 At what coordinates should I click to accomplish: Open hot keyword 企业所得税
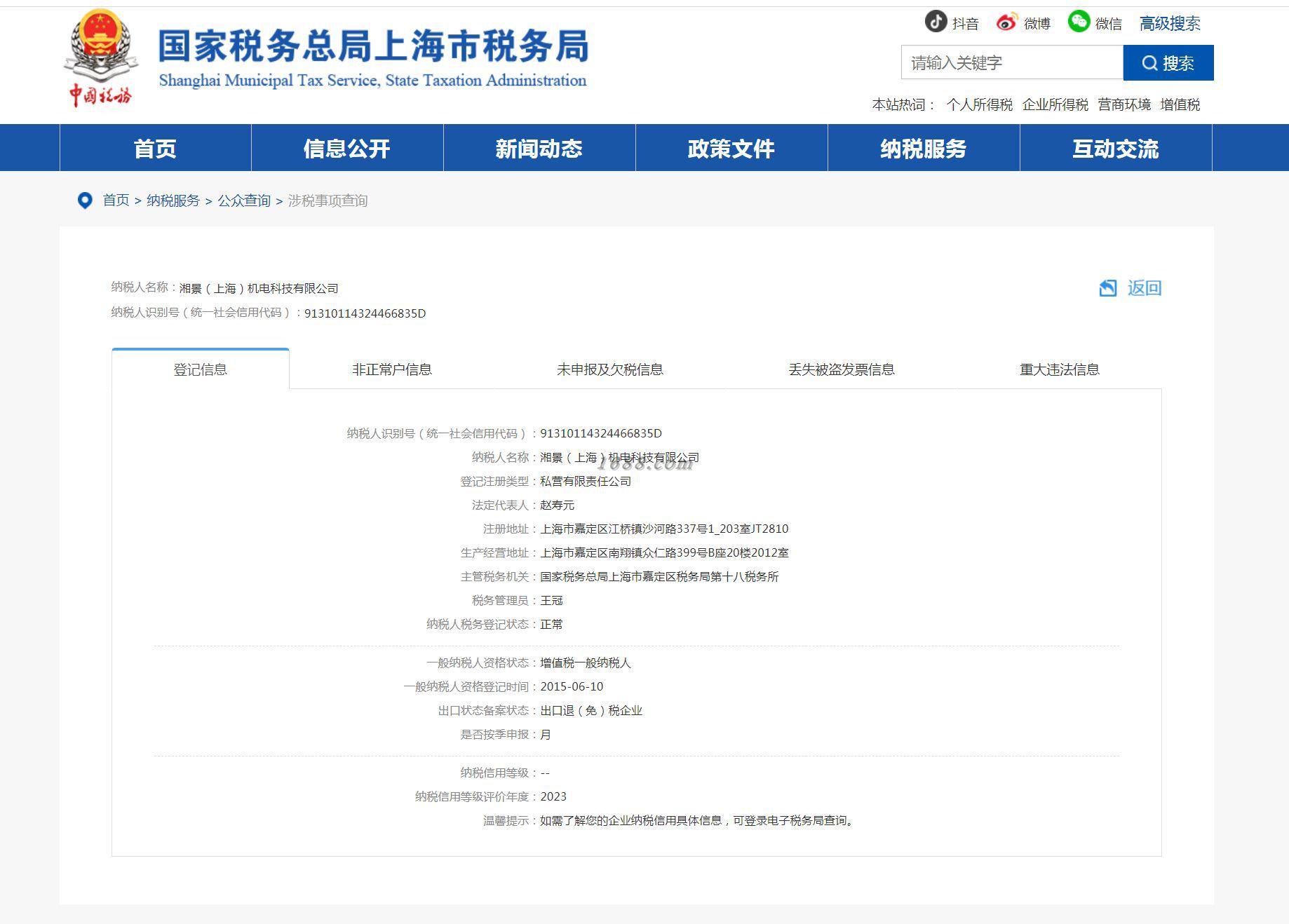[1055, 104]
